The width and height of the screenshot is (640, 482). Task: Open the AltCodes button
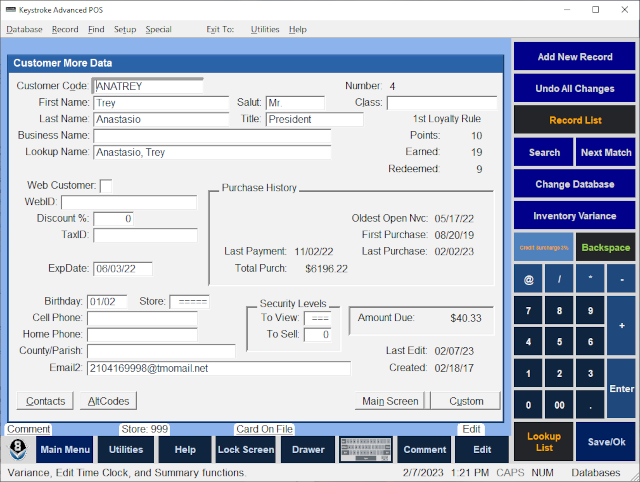[x=109, y=401]
